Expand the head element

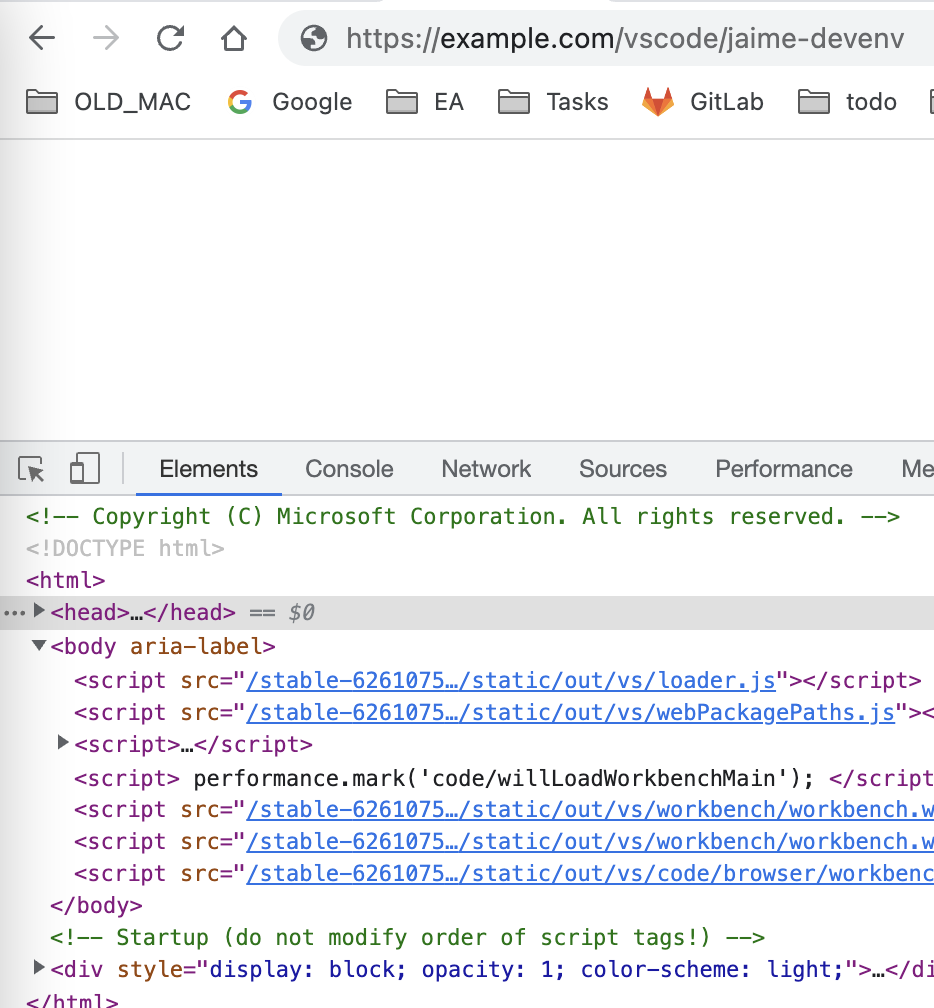[x=38, y=611]
